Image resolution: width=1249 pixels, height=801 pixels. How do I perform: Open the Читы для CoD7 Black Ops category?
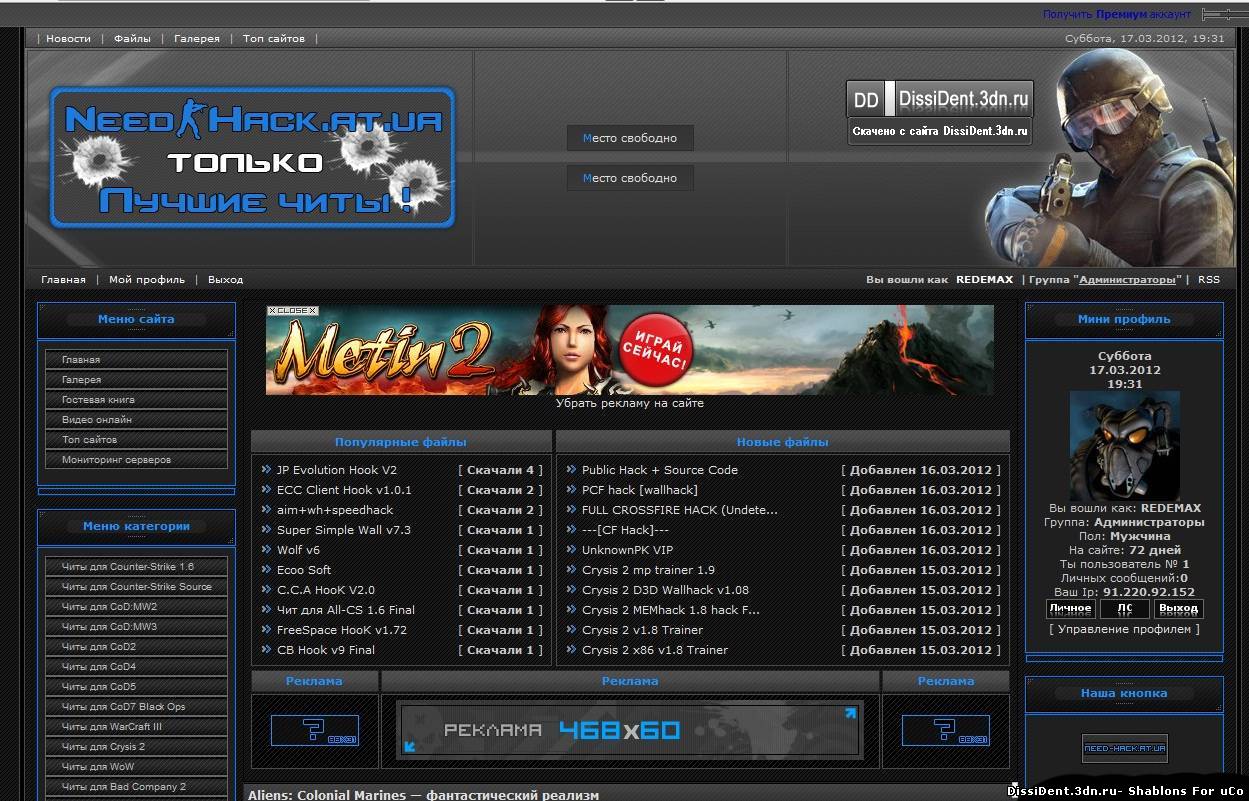coord(137,707)
